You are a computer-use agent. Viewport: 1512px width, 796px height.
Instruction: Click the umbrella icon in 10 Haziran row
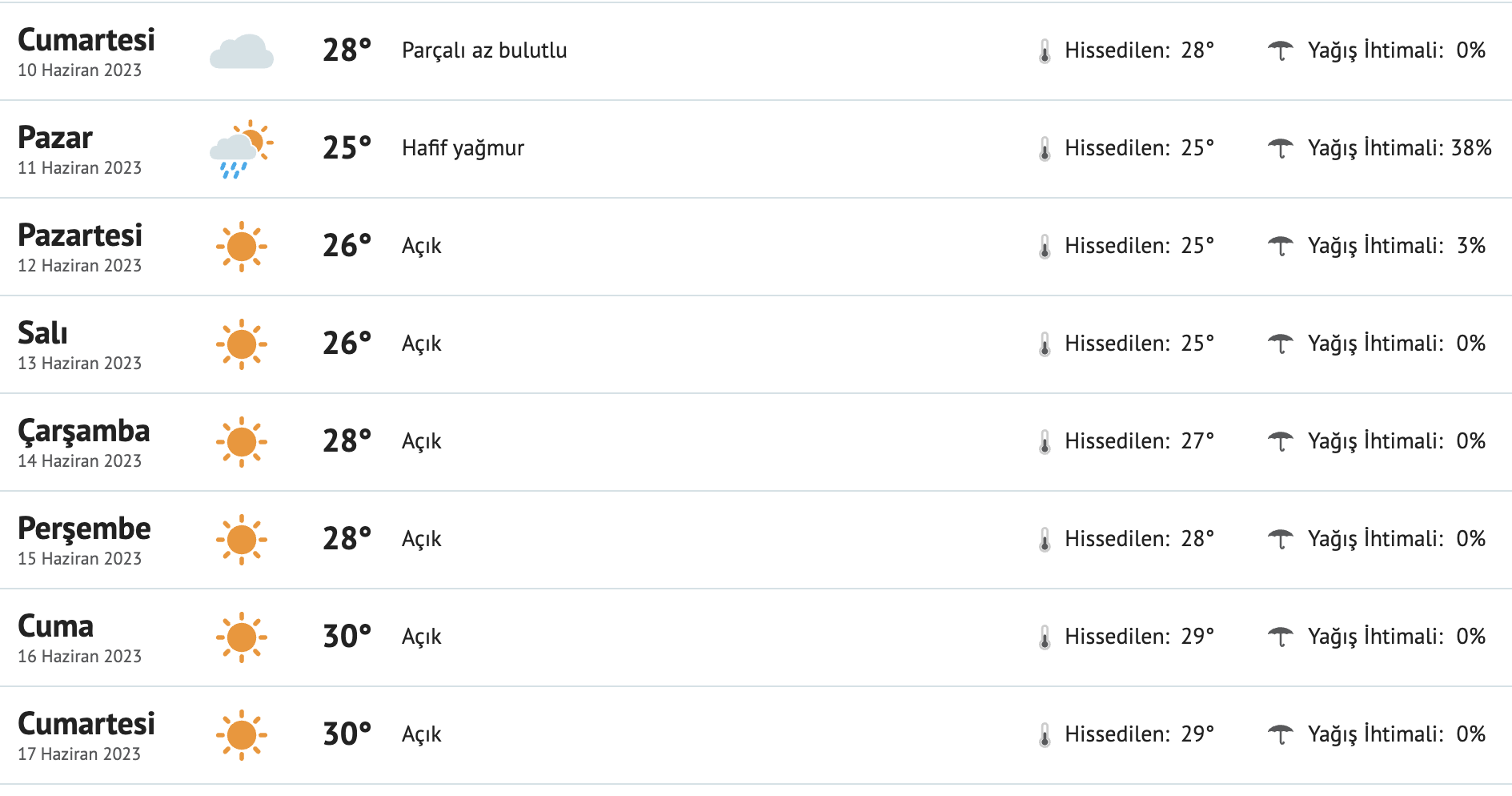tap(1280, 50)
